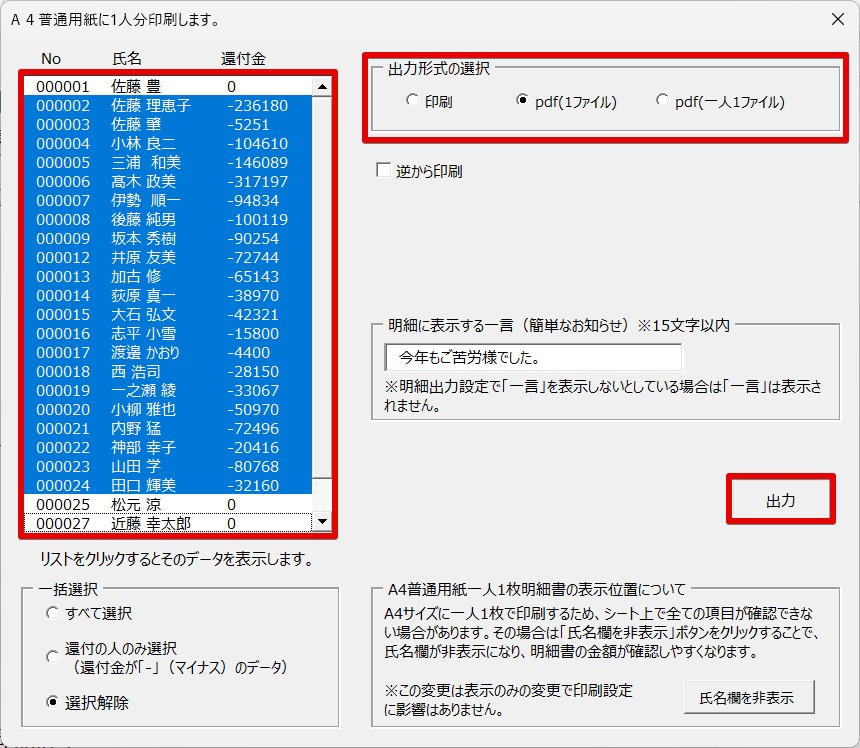
Task: Click the message text field 今年もご苦労様でした
Action: click(x=533, y=357)
